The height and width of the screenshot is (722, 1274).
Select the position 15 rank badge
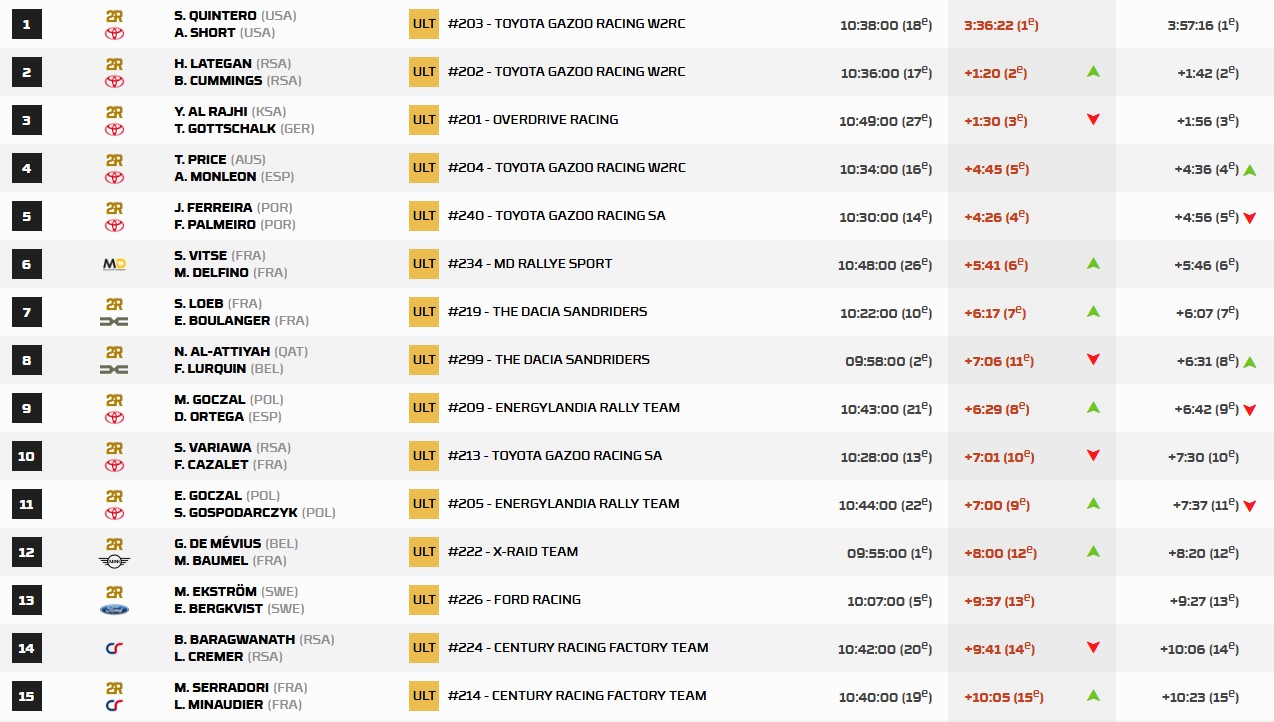coord(27,696)
